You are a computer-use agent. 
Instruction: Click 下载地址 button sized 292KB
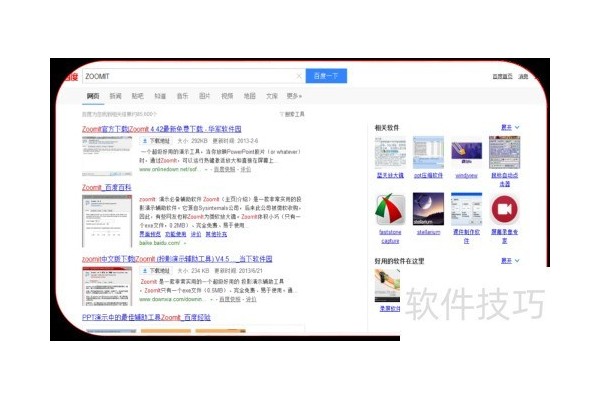click(156, 141)
